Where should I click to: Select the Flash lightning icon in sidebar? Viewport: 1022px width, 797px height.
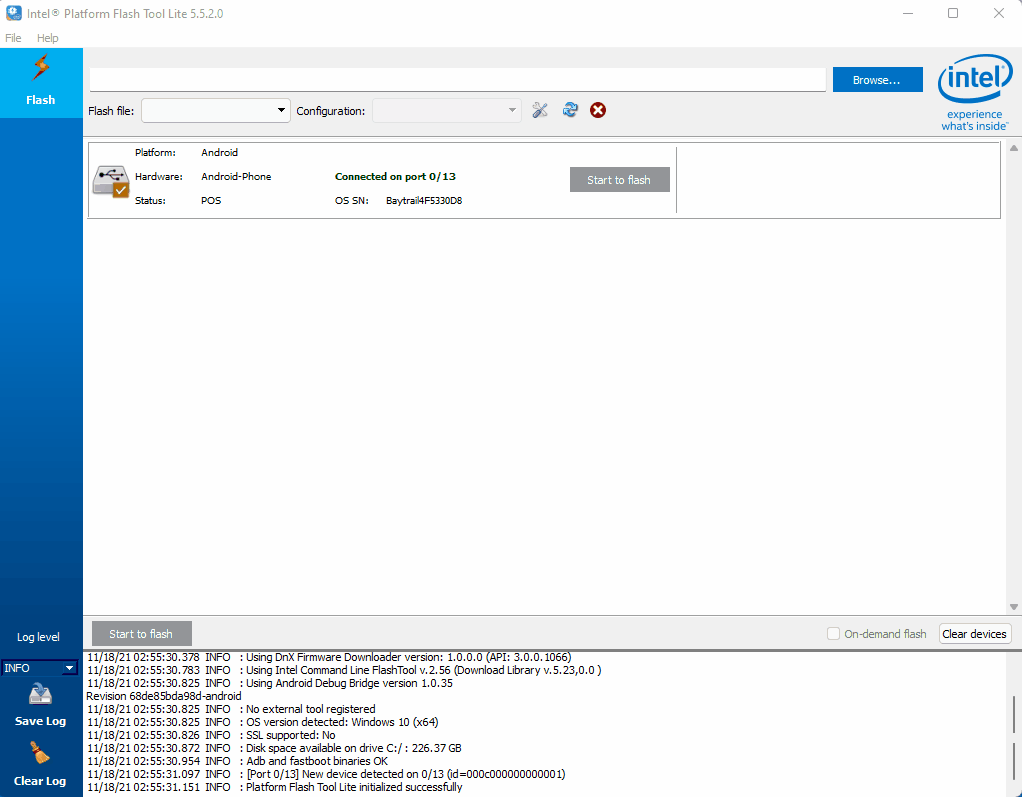click(x=40, y=69)
